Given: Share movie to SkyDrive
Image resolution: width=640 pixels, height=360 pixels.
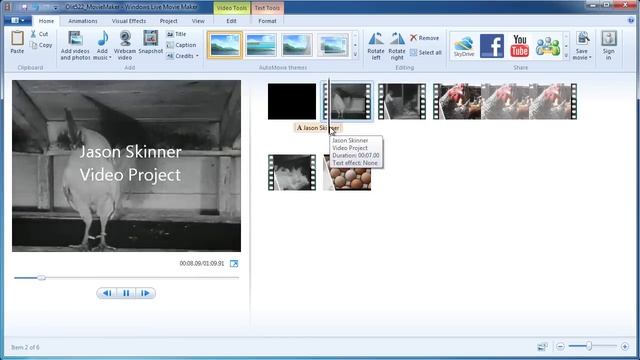Looking at the screenshot, I should pyautogui.click(x=464, y=46).
